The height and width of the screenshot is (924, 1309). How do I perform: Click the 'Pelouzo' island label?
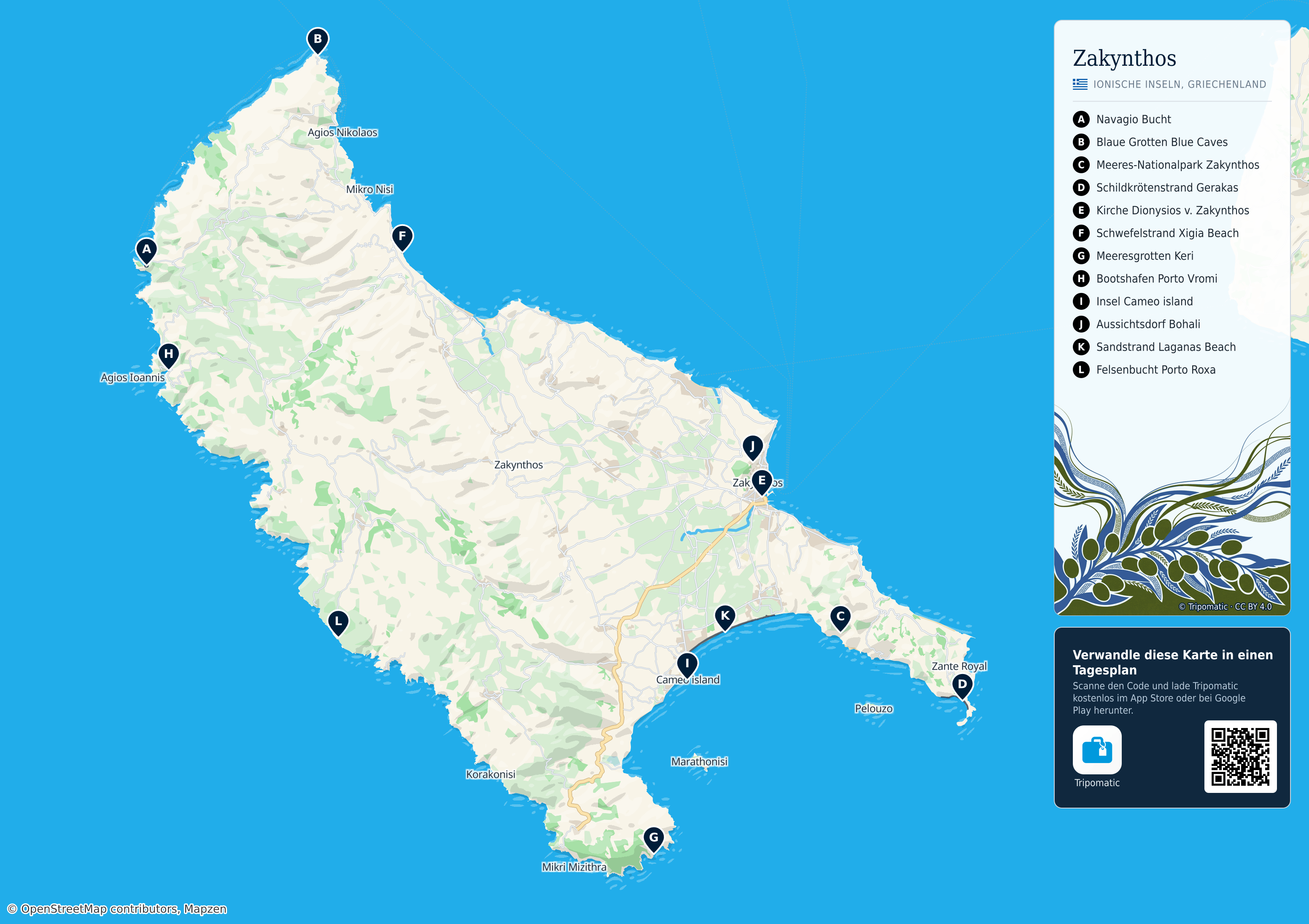pos(873,709)
